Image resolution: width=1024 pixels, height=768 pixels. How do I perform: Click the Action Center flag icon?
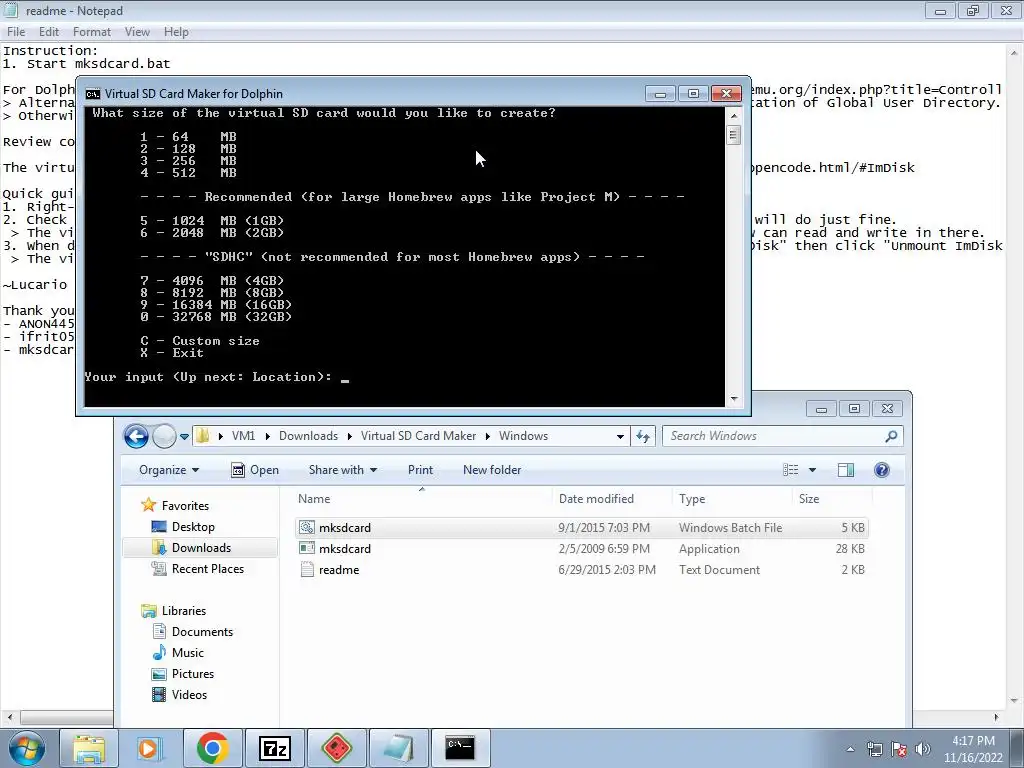pyautogui.click(x=899, y=749)
